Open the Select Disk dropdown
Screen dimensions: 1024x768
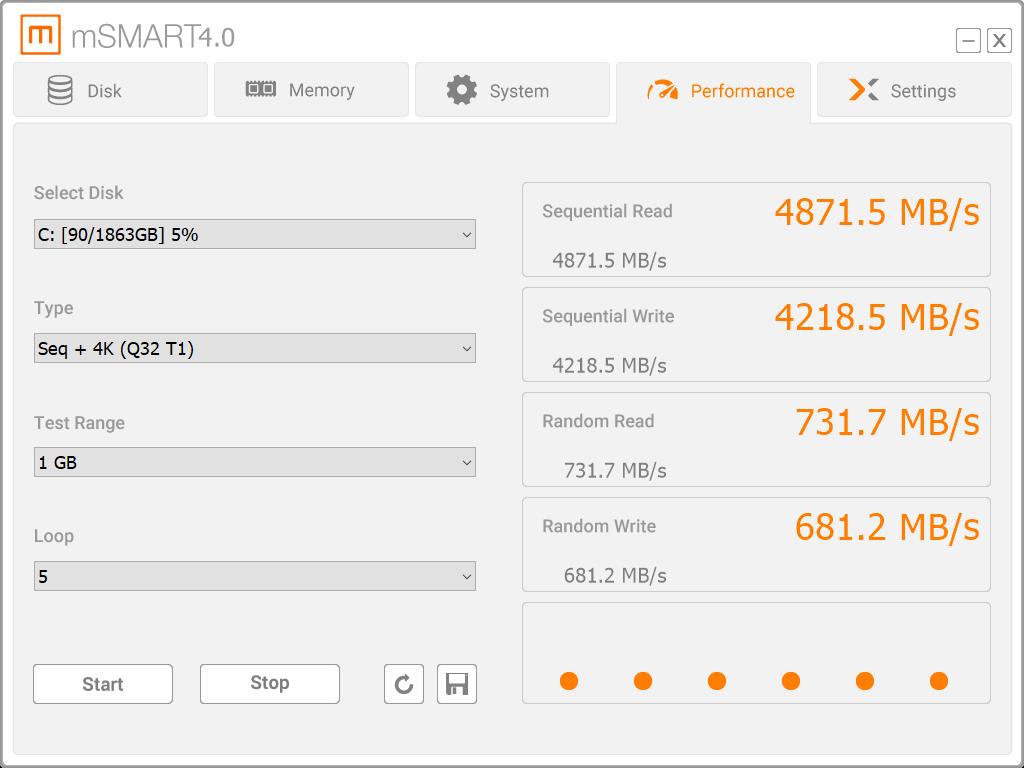coord(254,235)
